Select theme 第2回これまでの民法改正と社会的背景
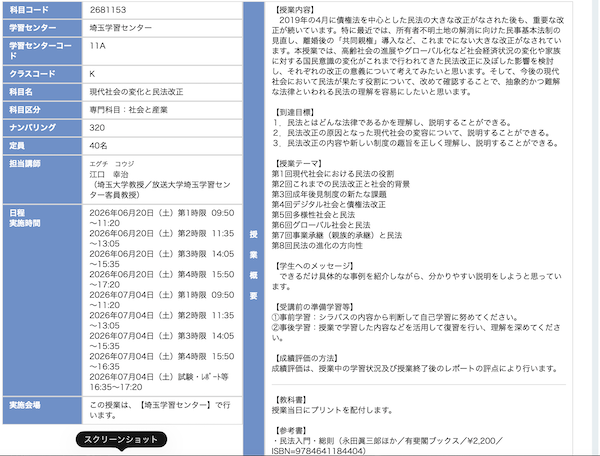Image resolution: width=600 pixels, height=456 pixels. point(341,184)
